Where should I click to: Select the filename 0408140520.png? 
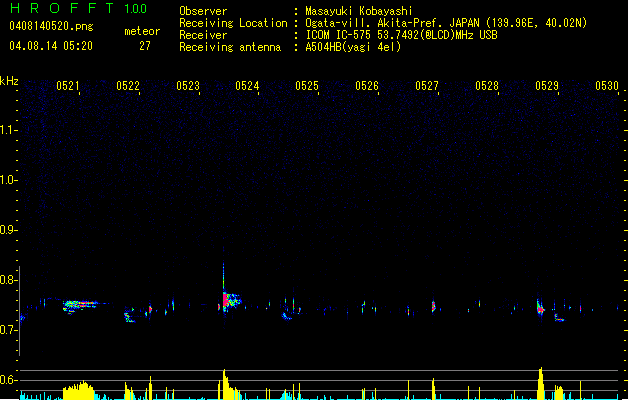(x=51, y=26)
